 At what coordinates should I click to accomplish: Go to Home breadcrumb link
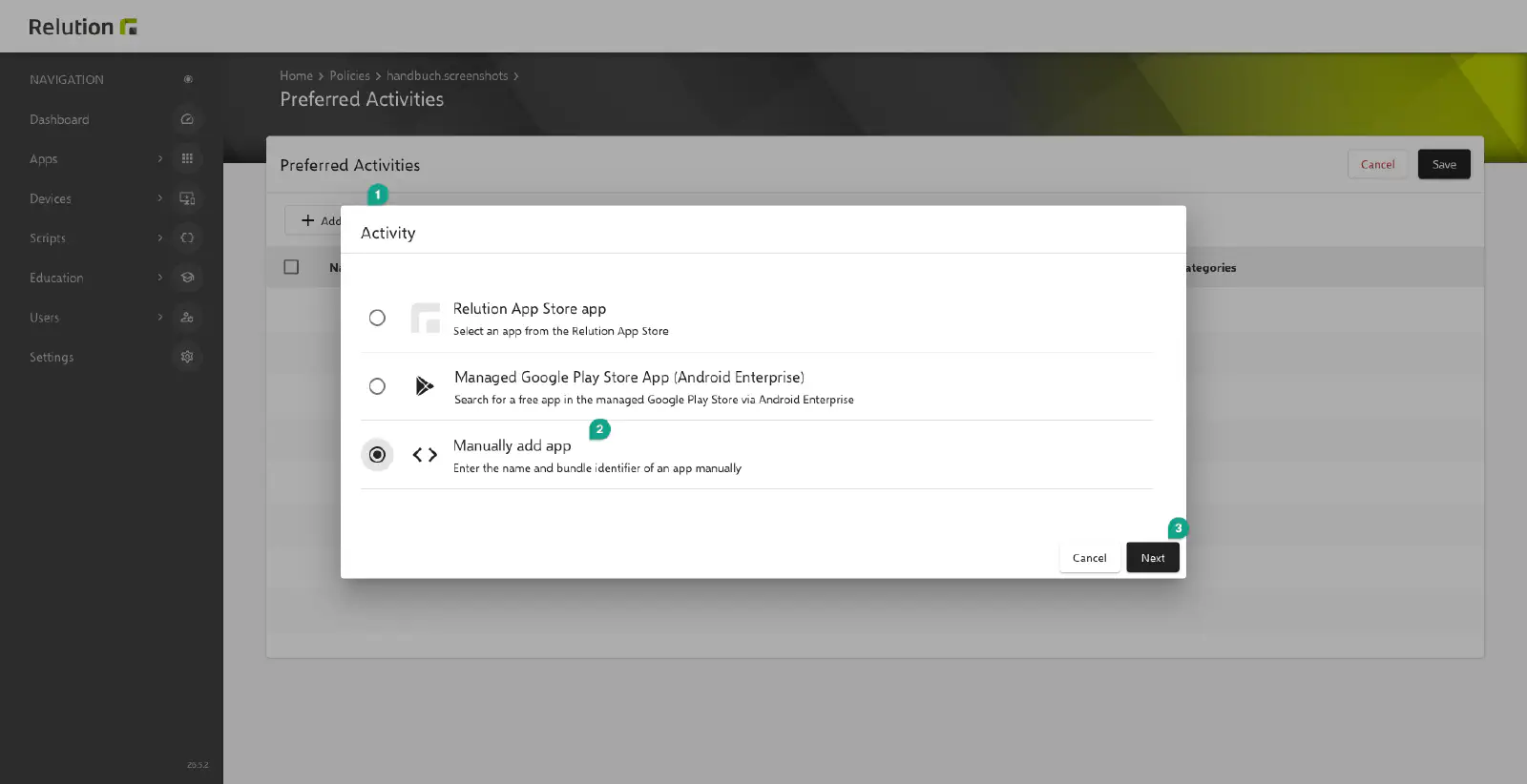pos(296,75)
